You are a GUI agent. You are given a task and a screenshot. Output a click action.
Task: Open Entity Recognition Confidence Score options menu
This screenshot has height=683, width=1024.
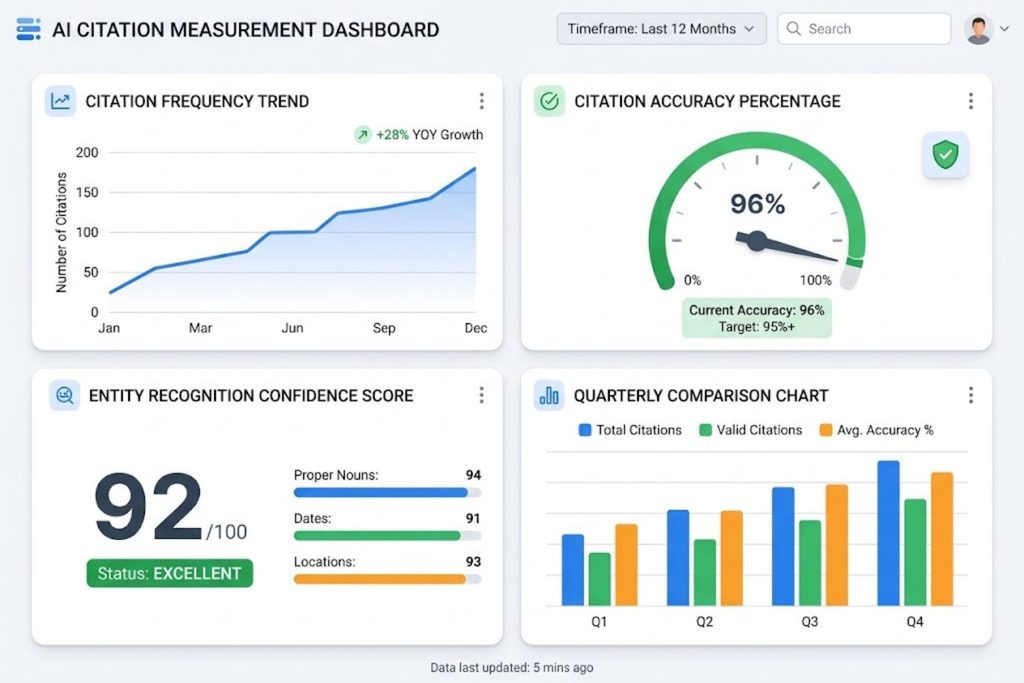[481, 394]
